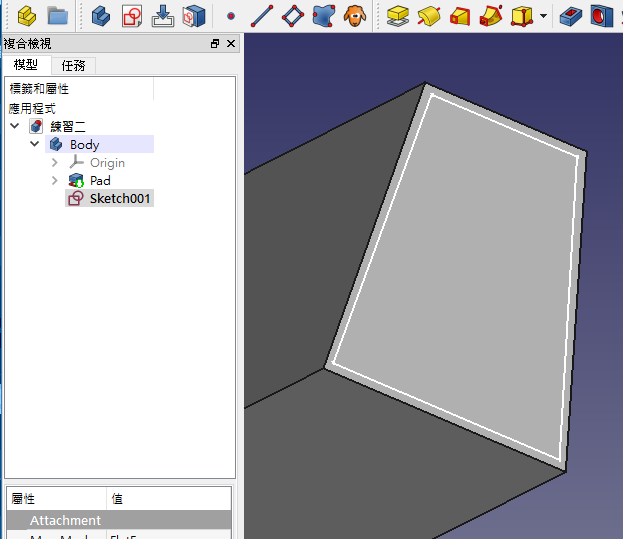Click the clone sheep icon
623x539 pixels.
click(355, 16)
